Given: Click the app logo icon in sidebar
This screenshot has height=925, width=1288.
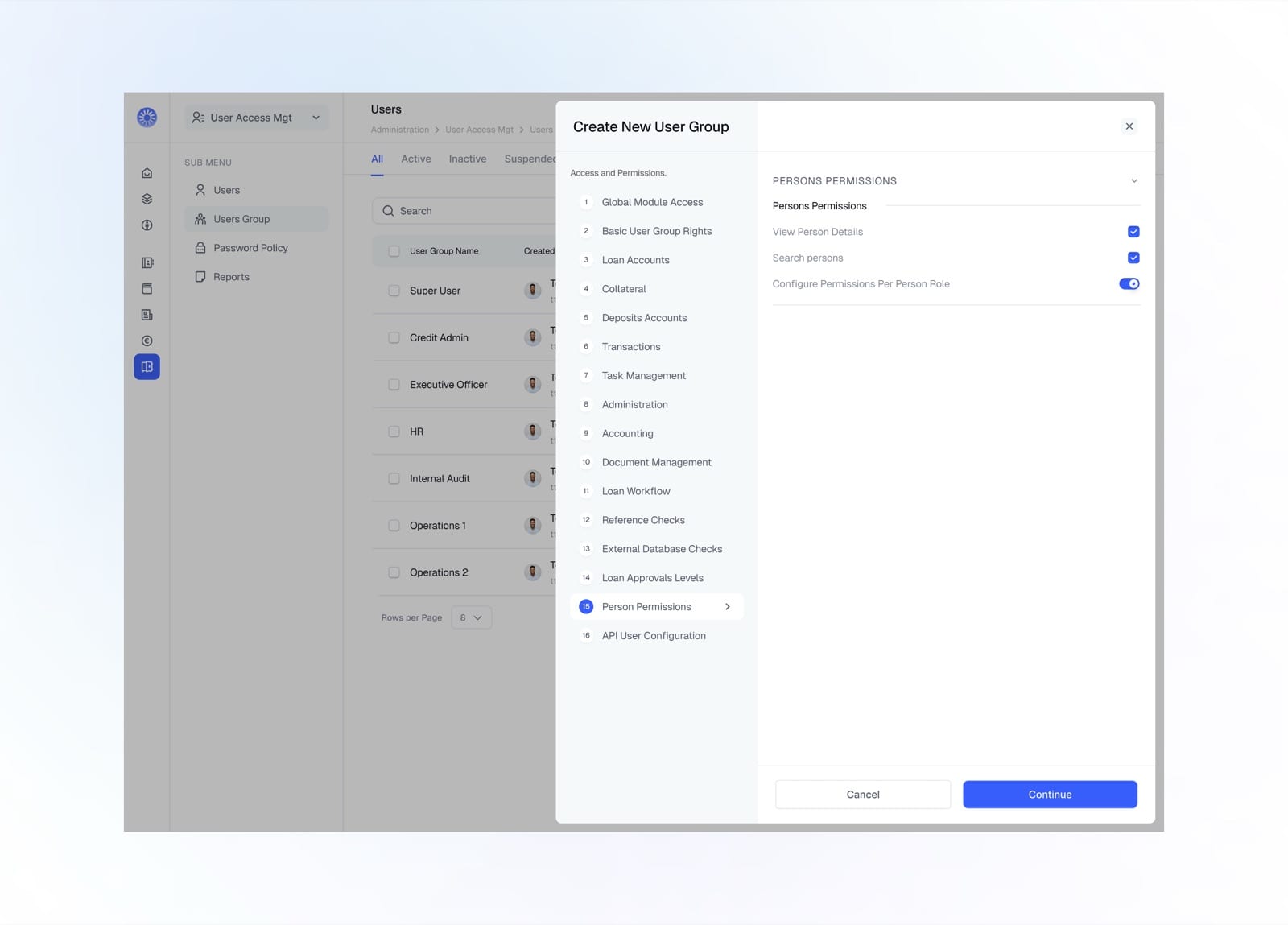Looking at the screenshot, I should click(147, 118).
